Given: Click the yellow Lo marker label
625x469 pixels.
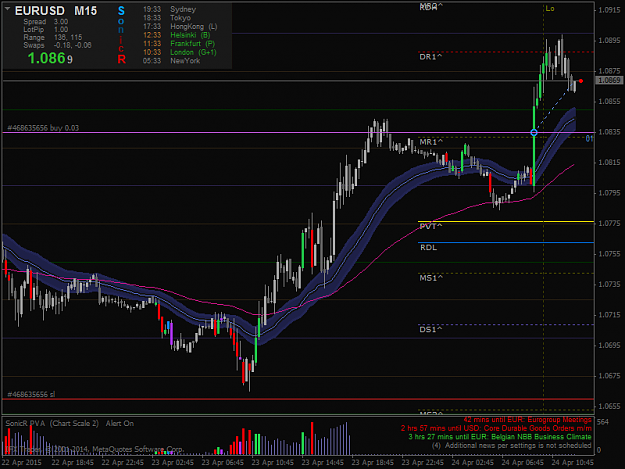Looking at the screenshot, I should click(x=550, y=8).
